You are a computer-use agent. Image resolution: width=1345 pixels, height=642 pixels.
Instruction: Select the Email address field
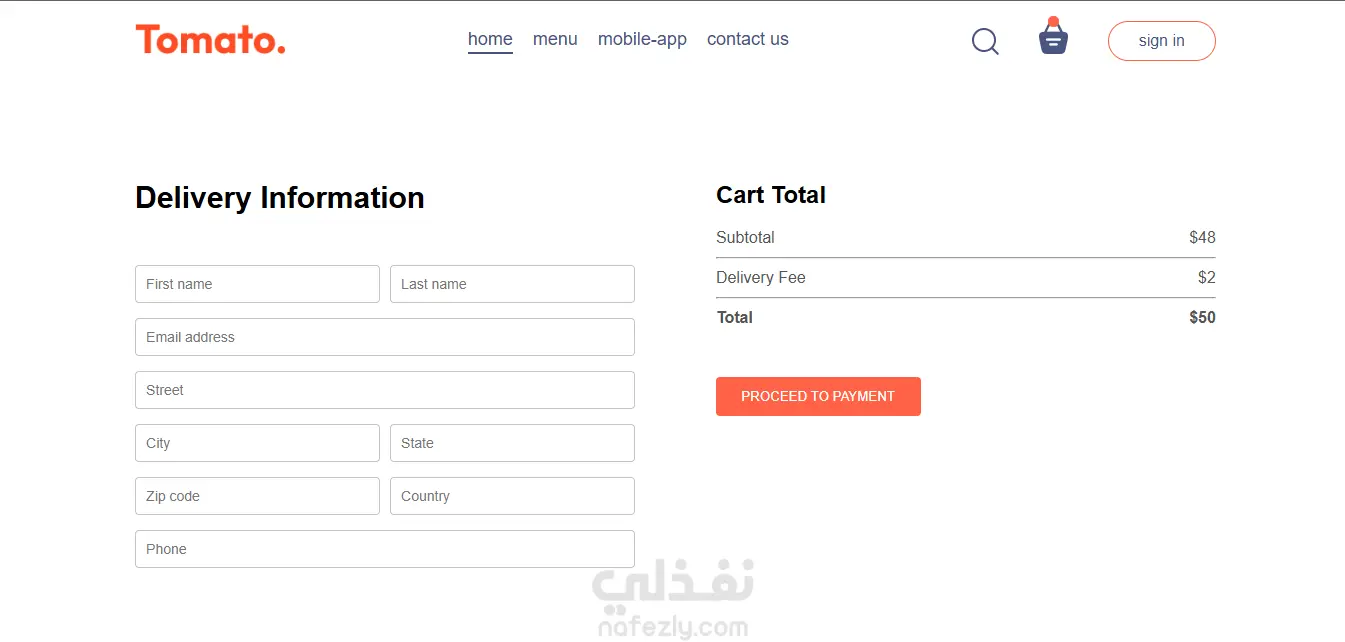point(385,337)
